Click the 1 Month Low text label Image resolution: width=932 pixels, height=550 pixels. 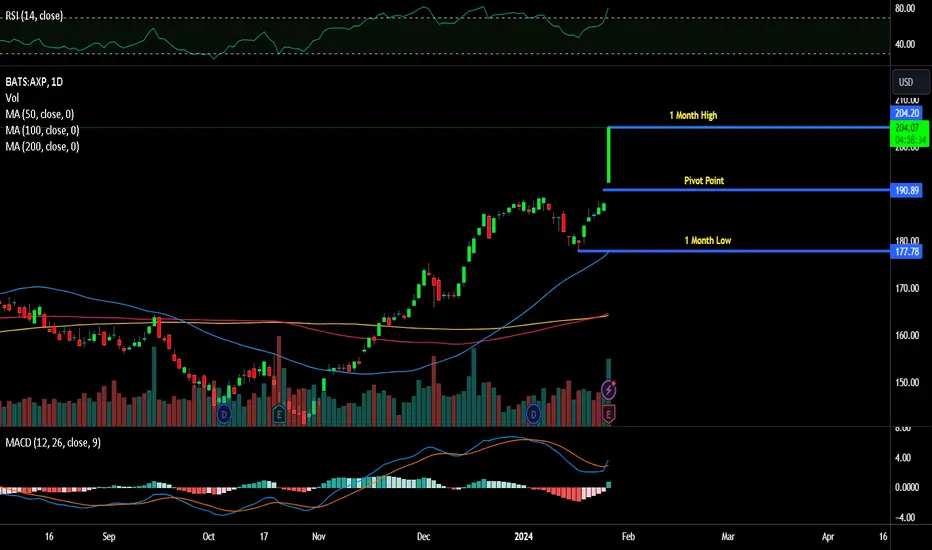click(x=707, y=240)
